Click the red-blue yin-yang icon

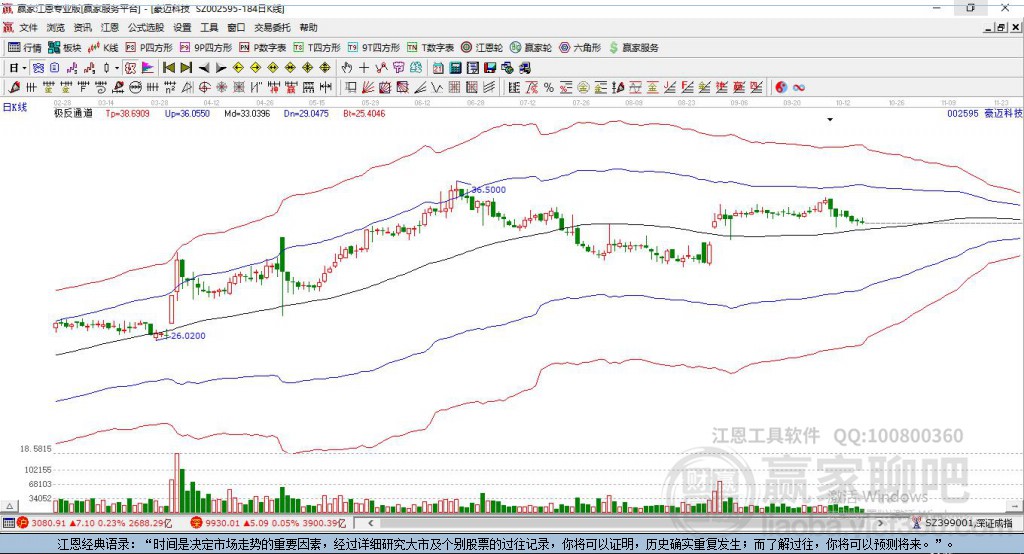780,88
